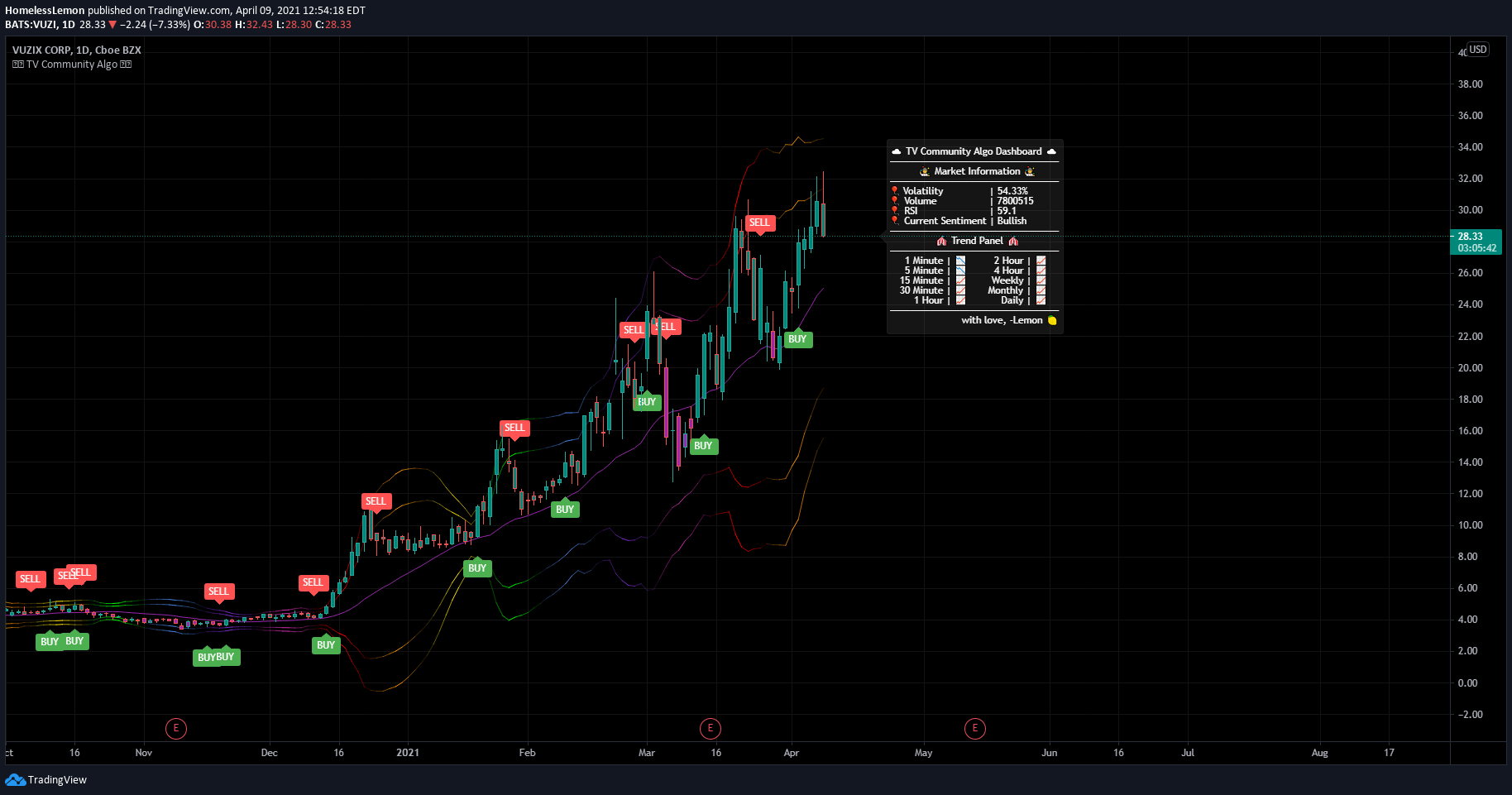
Task: Click the 38.00 price axis label
Action: coord(1470,84)
